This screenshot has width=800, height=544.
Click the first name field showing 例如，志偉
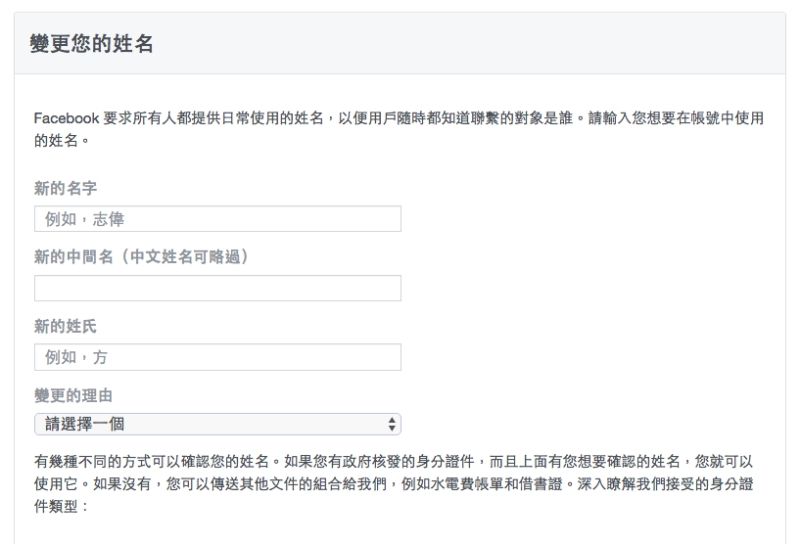pos(217,219)
